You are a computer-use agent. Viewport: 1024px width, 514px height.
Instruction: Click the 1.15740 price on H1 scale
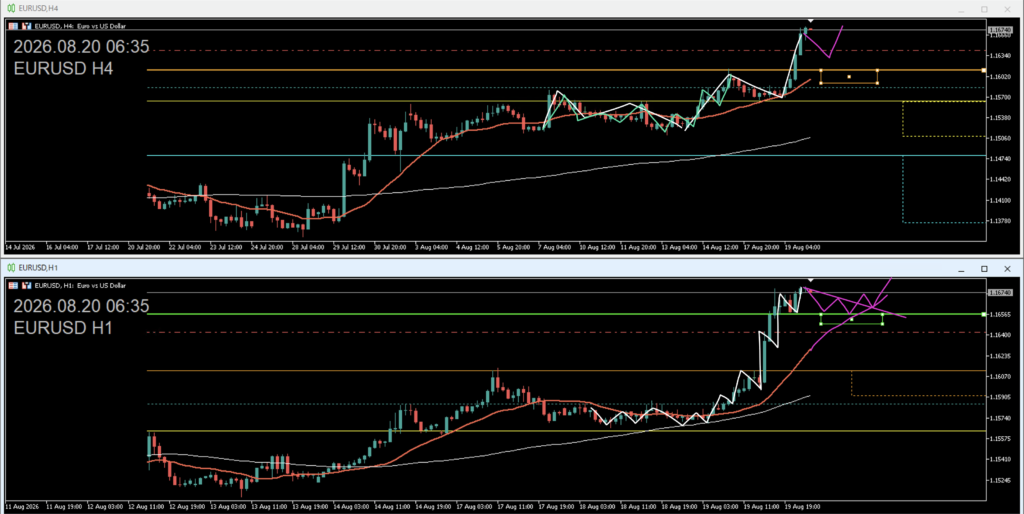pyautogui.click(x=1000, y=418)
